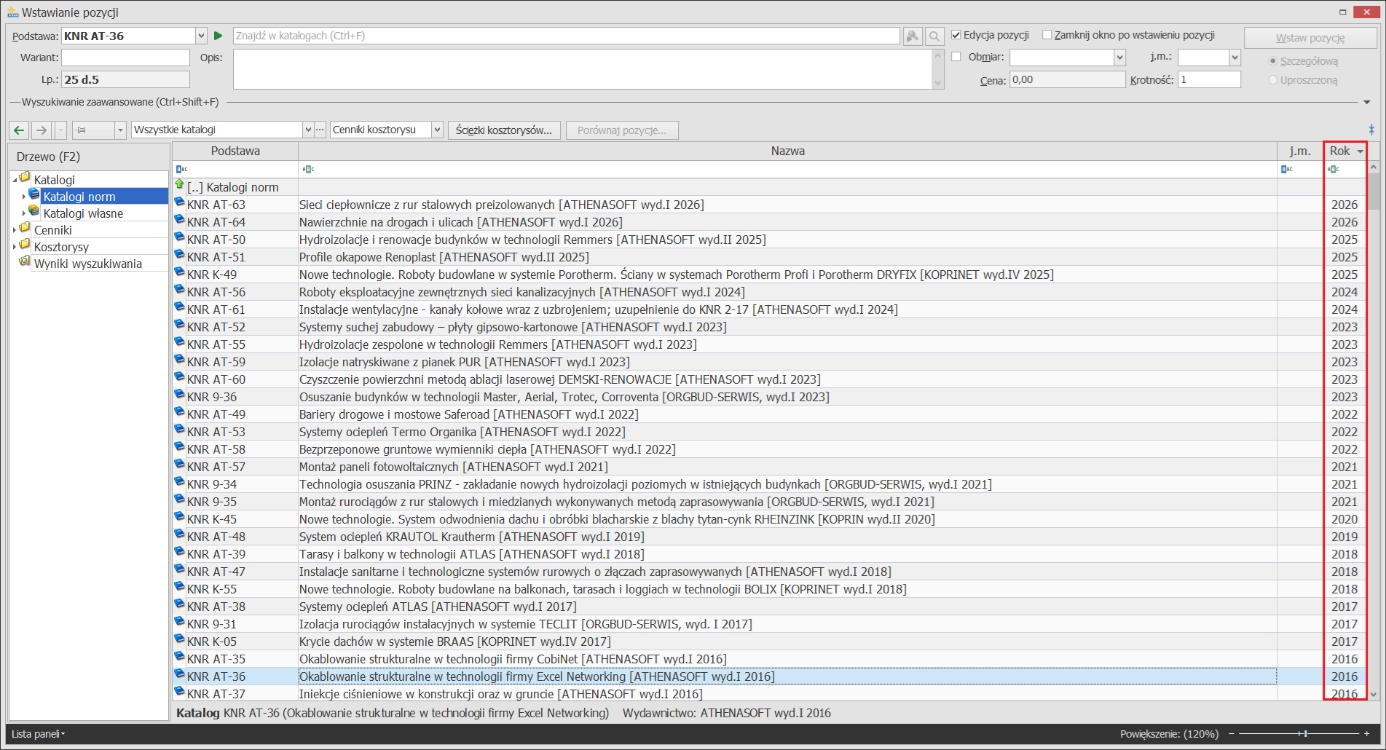
Task: Select Wyniki wyszukiwania in the tree
Action: coord(88,264)
